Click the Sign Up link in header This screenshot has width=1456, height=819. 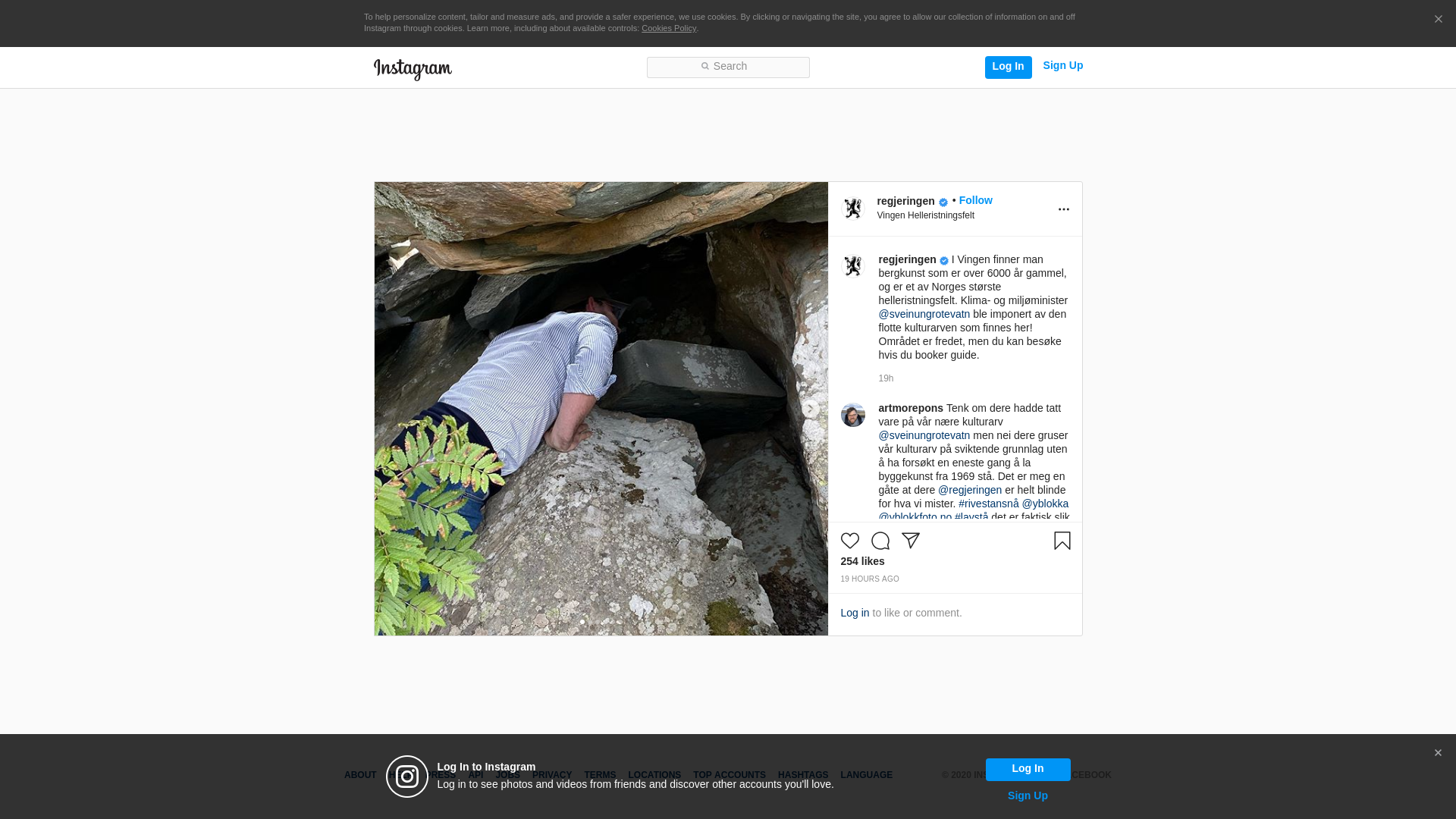click(x=1062, y=66)
